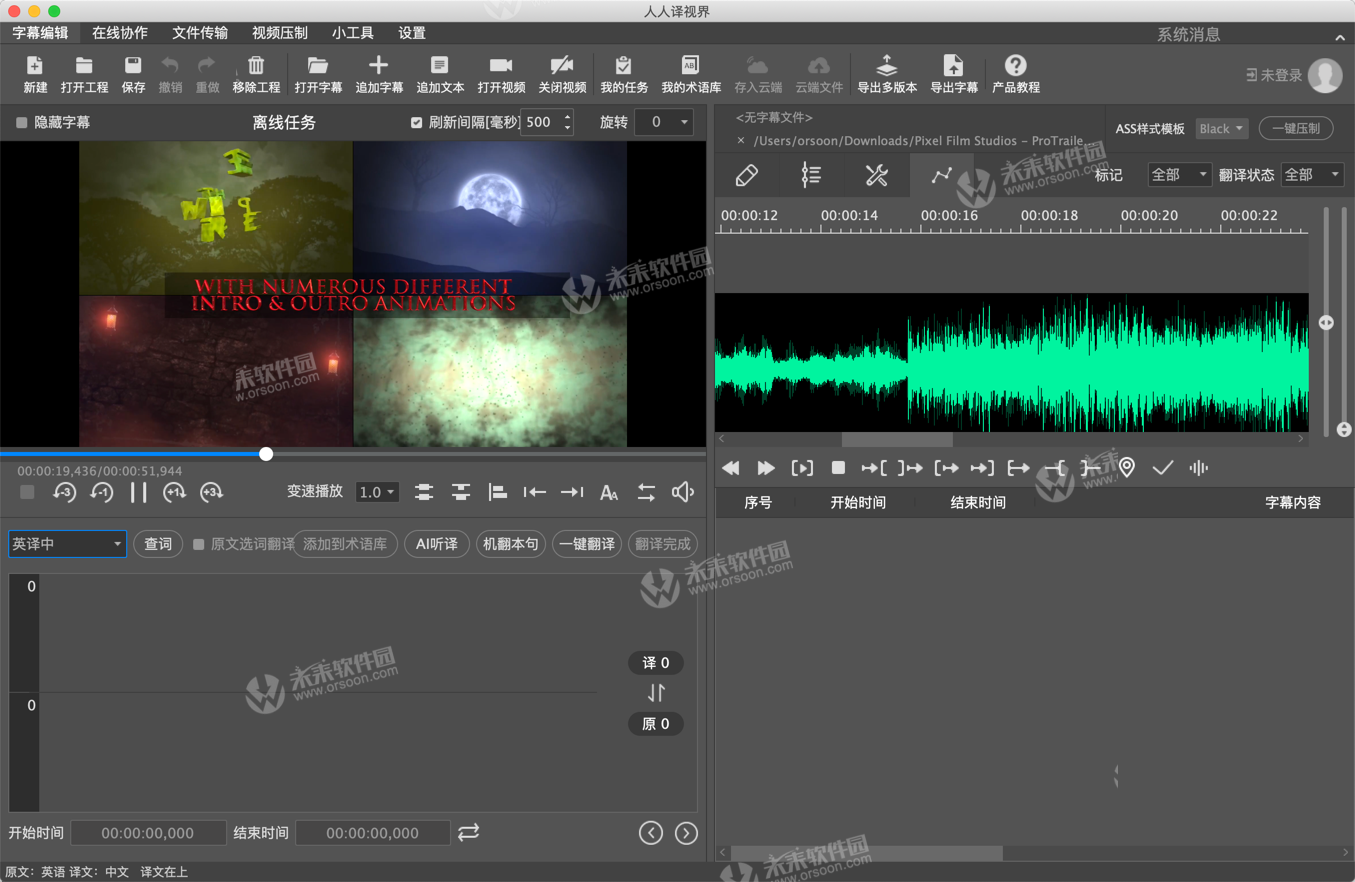Click the font size AA icon
The image size is (1355, 882).
609,492
